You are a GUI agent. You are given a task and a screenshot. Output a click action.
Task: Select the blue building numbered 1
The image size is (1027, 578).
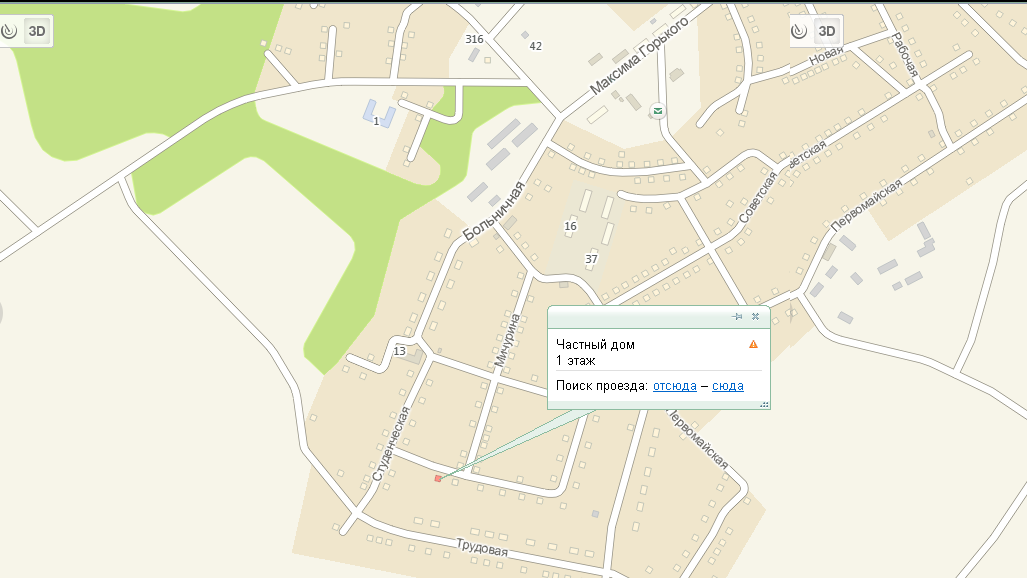pyautogui.click(x=379, y=115)
